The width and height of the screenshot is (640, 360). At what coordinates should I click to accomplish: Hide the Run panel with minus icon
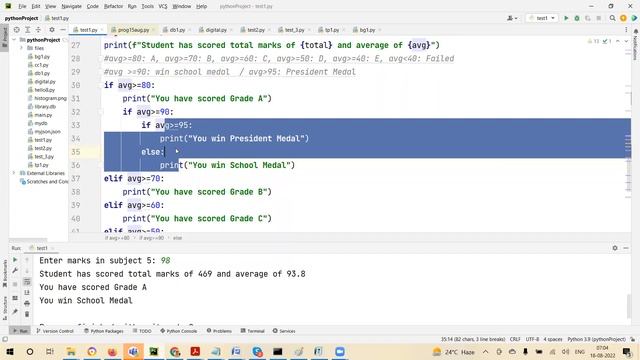(x=626, y=248)
